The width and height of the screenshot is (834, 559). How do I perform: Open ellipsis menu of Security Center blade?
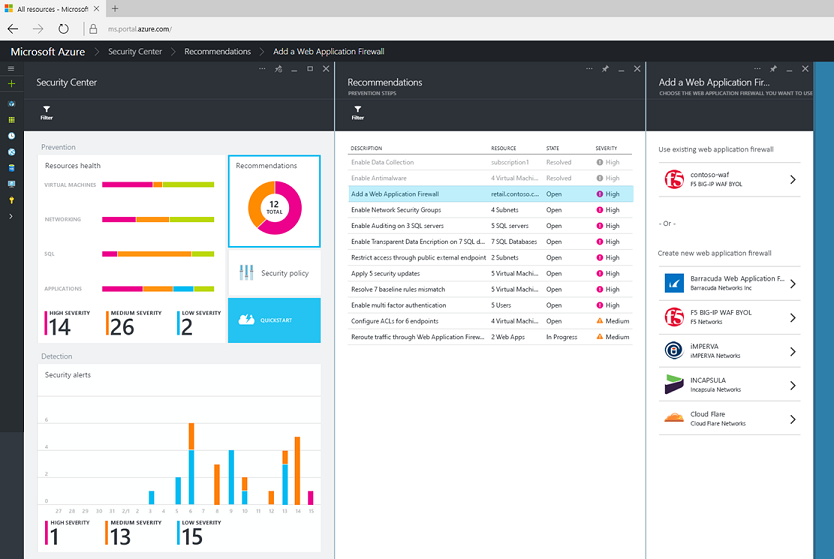click(262, 69)
